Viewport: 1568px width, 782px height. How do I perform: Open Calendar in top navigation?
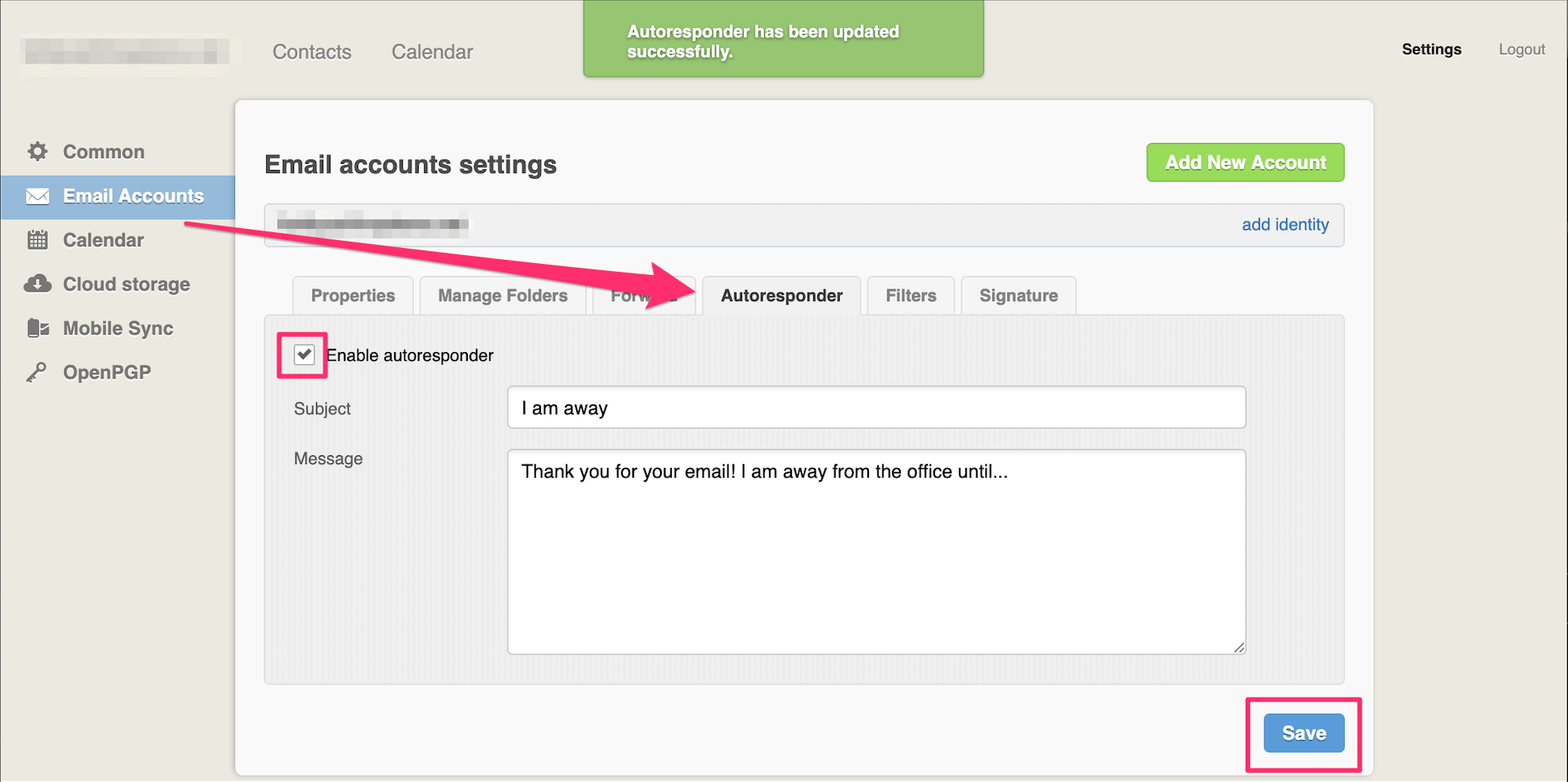coord(432,52)
